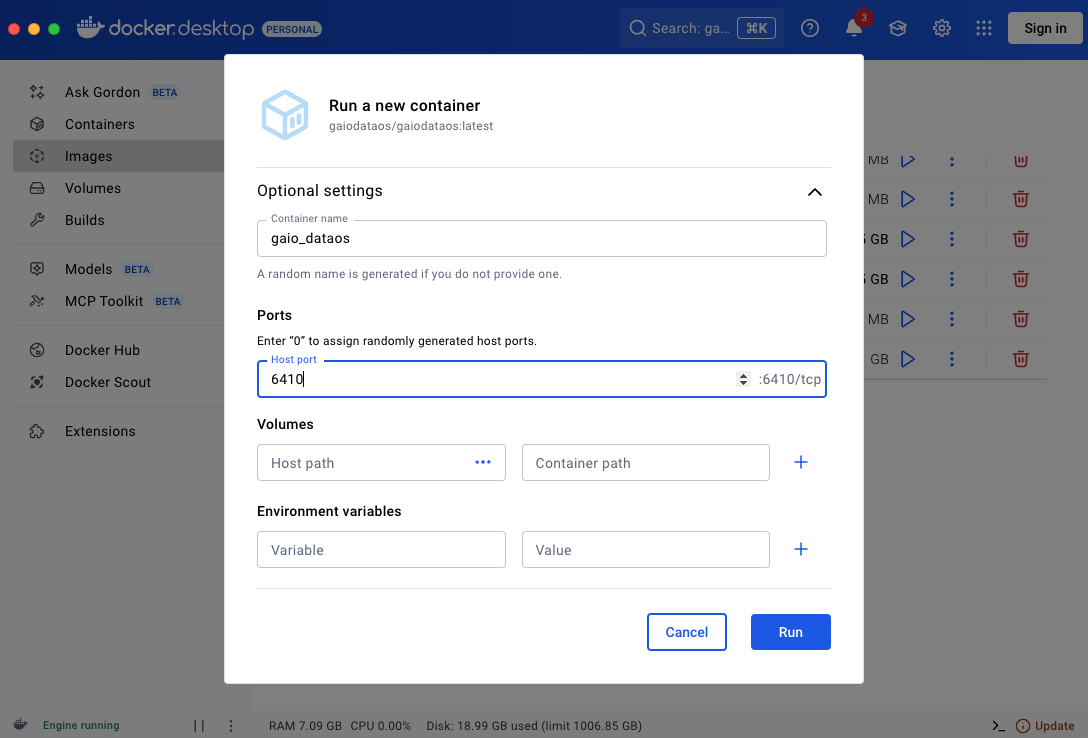Viewport: 1088px width, 738px height.
Task: Select Docker Scout in the sidebar
Action: click(107, 382)
